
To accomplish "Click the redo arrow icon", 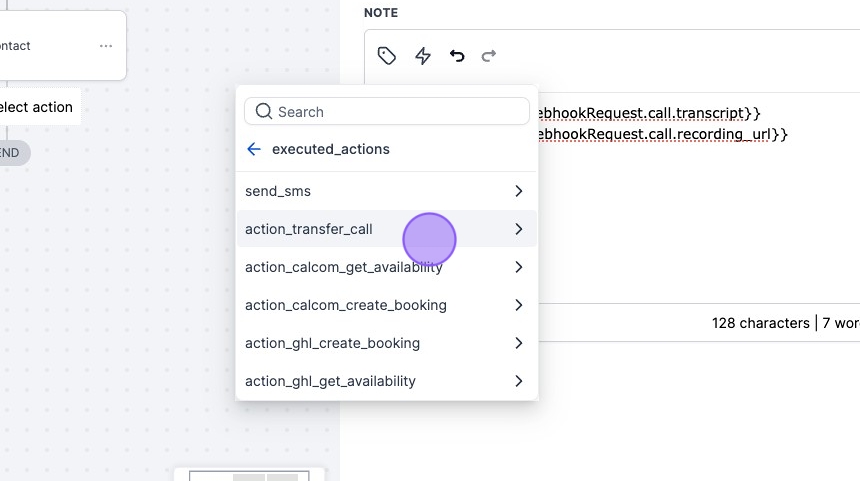I will (x=489, y=56).
